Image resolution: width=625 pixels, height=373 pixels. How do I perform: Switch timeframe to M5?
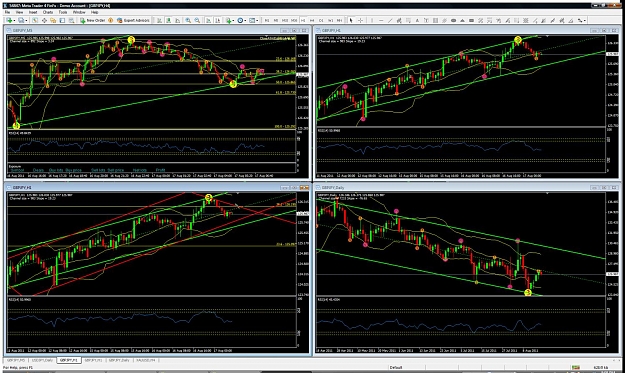[x=276, y=20]
